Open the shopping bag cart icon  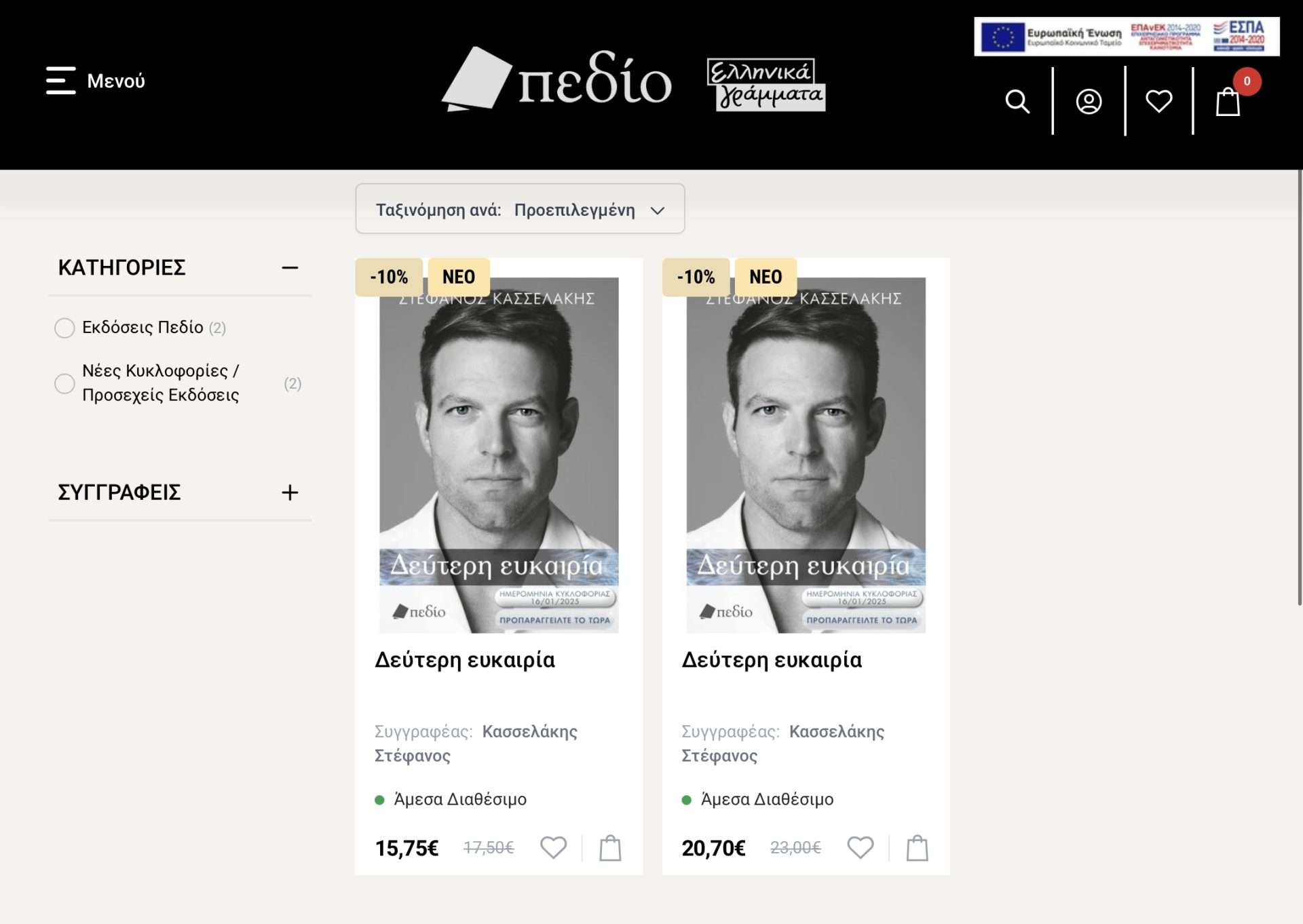click(x=1228, y=102)
